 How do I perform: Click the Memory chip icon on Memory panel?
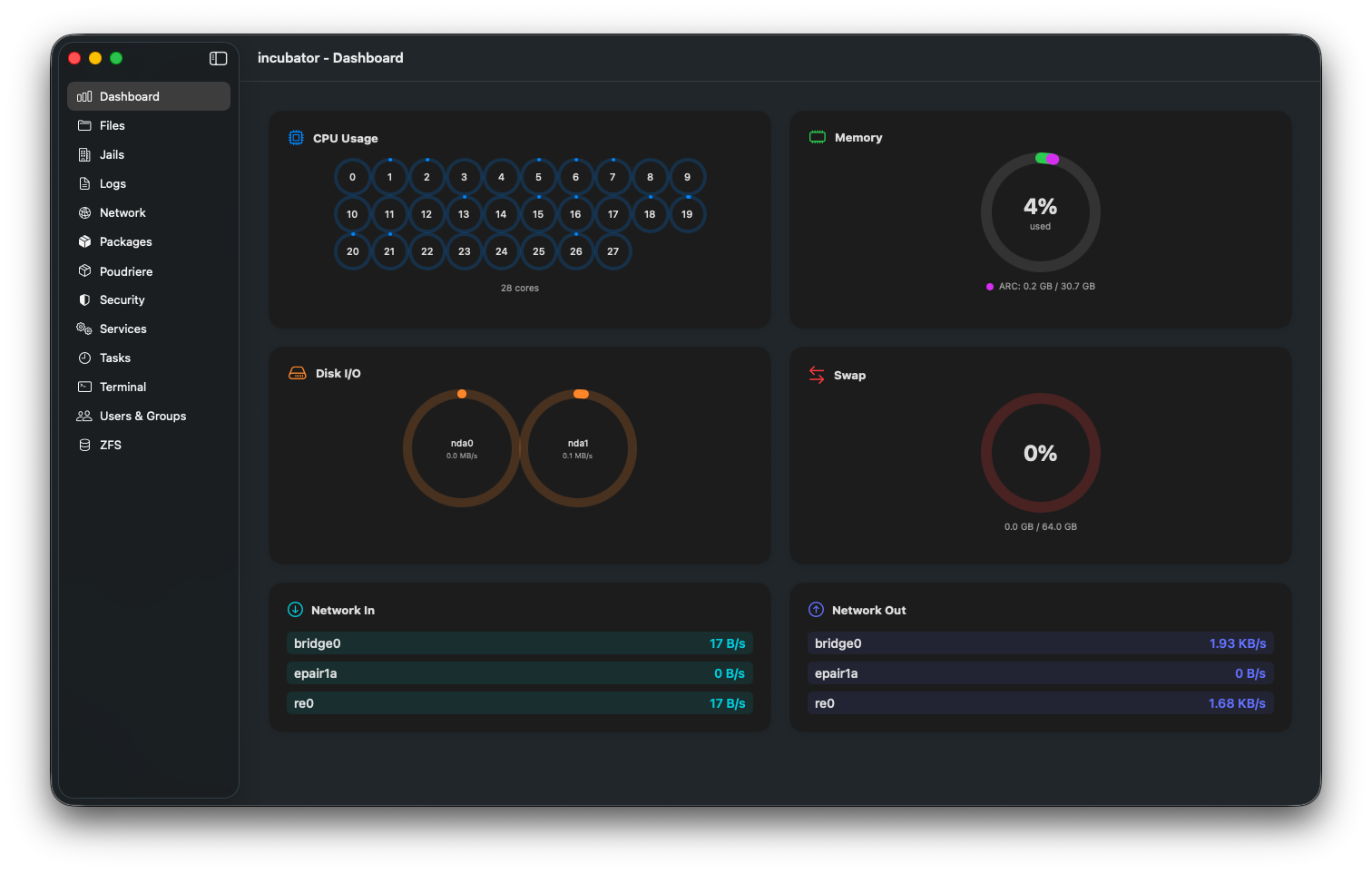point(816,137)
